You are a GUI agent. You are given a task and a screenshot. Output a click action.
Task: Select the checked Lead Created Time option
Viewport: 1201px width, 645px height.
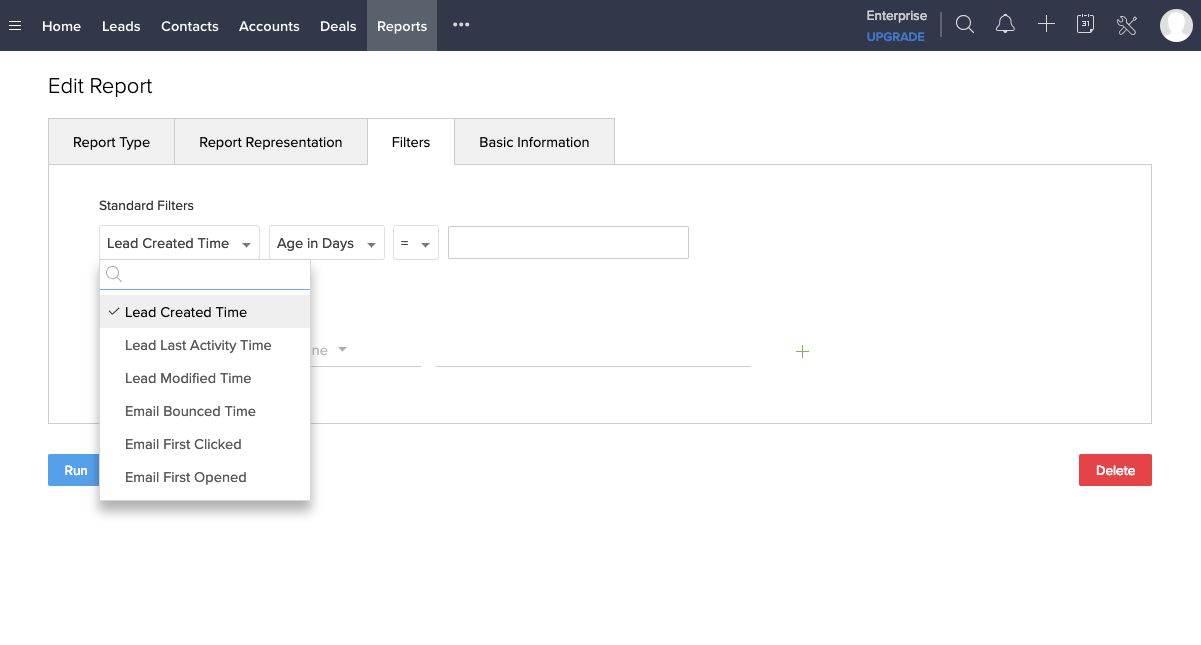pos(186,312)
